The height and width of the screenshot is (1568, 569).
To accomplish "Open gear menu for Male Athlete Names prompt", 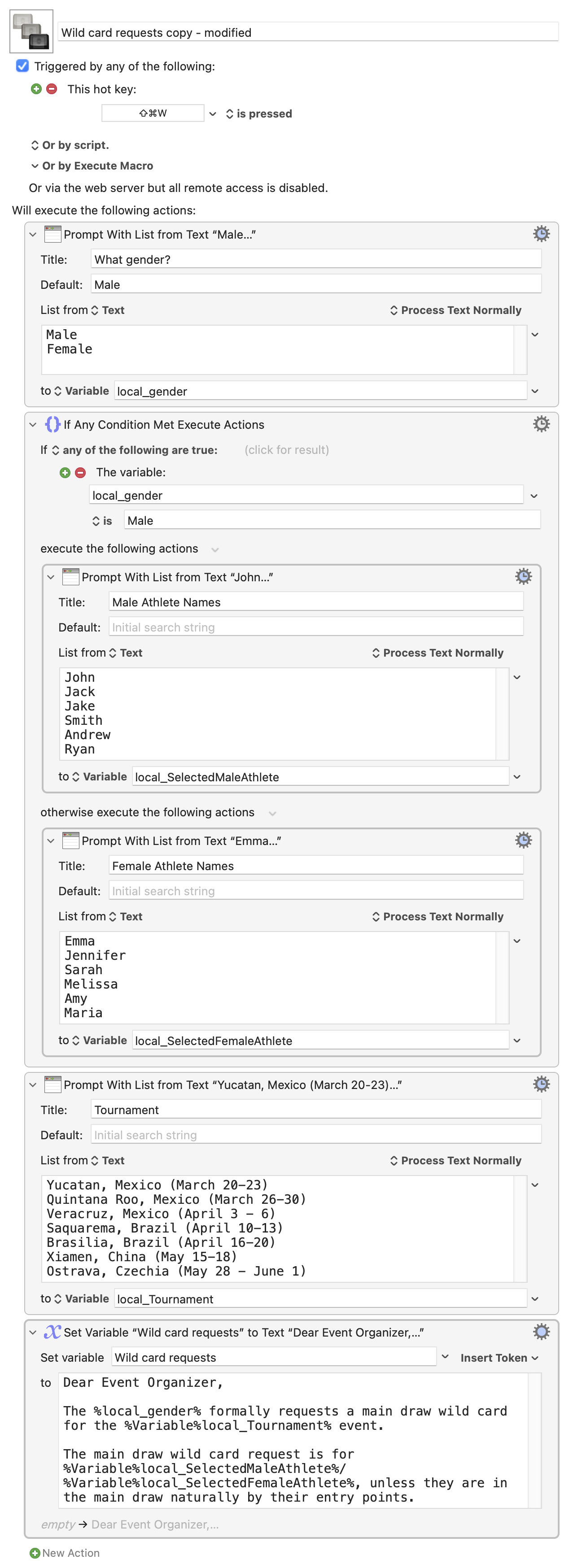I will click(523, 576).
